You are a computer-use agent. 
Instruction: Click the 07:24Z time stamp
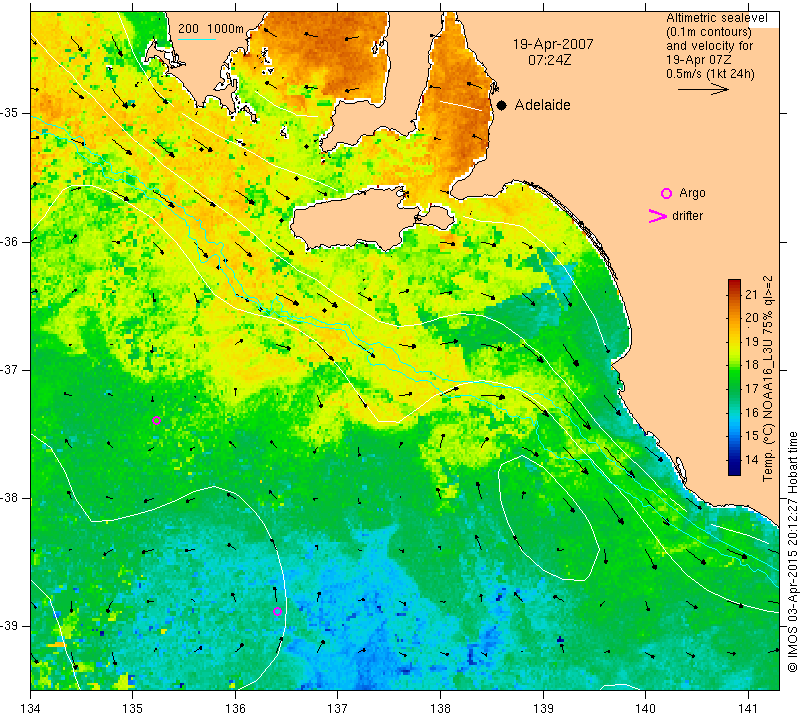pyautogui.click(x=549, y=60)
